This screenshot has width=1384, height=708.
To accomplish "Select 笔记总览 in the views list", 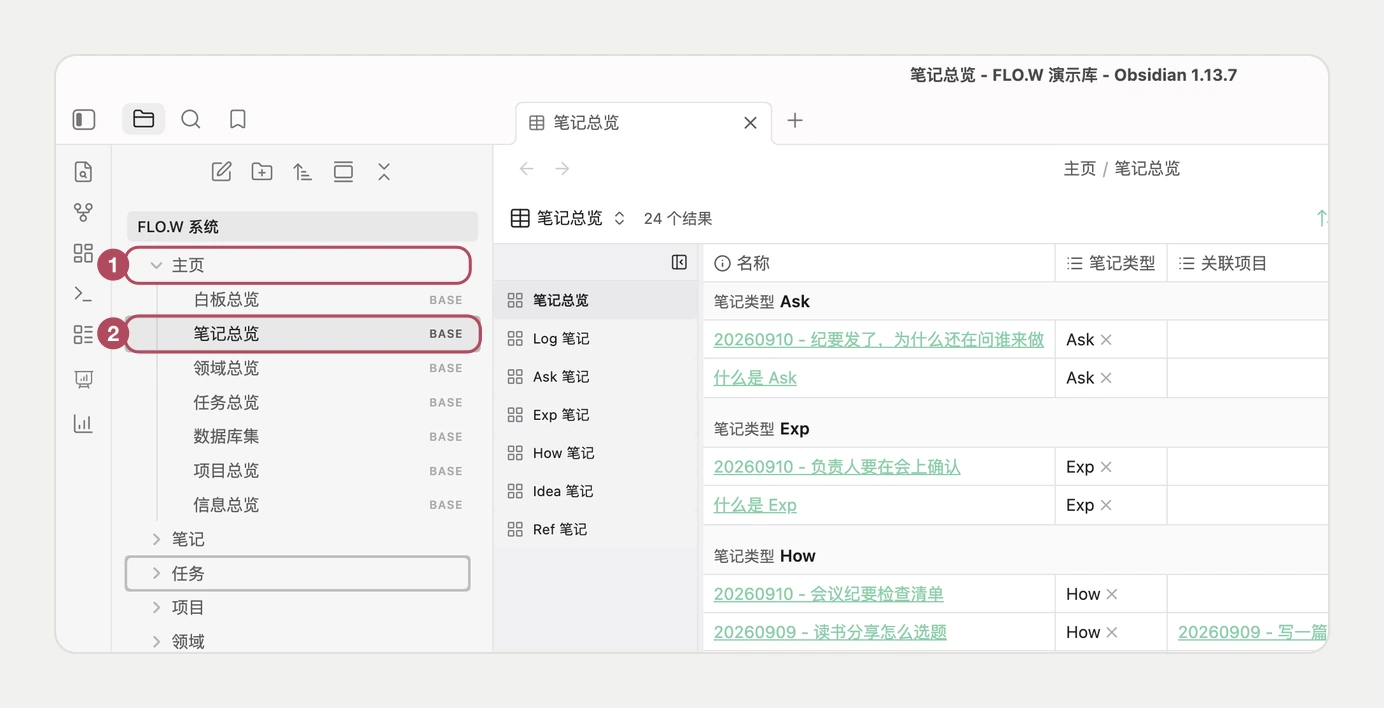I will point(595,300).
